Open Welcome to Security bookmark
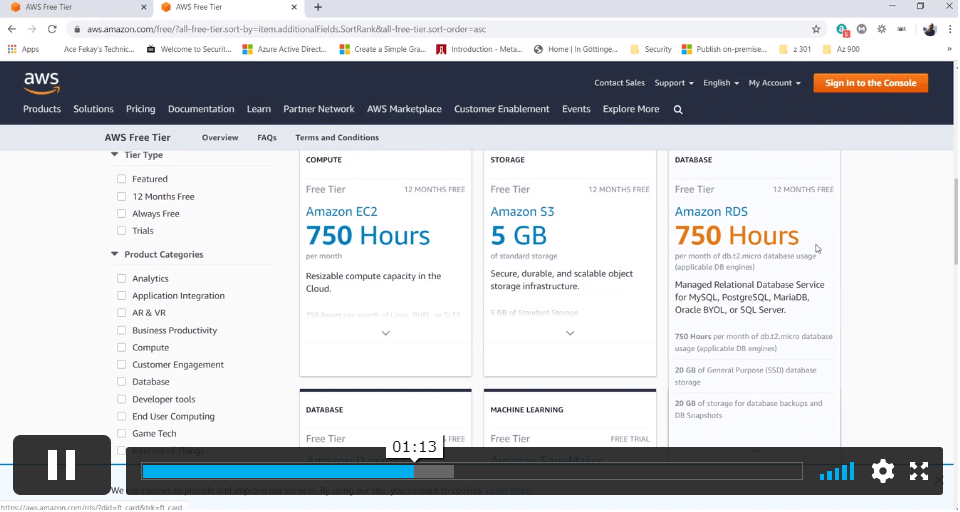The image size is (960, 512). coord(189,49)
